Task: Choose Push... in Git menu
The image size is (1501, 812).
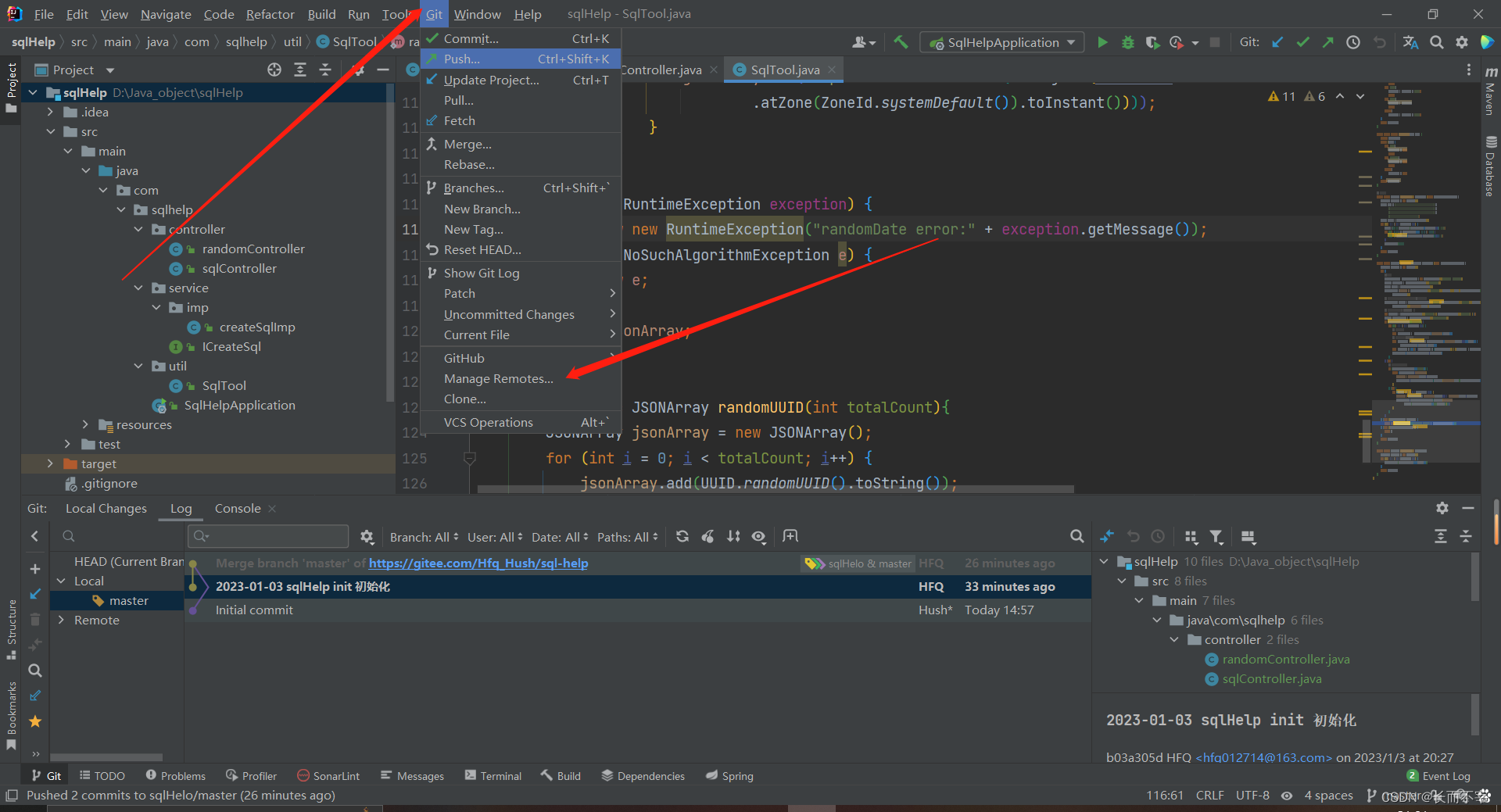Action: point(521,59)
